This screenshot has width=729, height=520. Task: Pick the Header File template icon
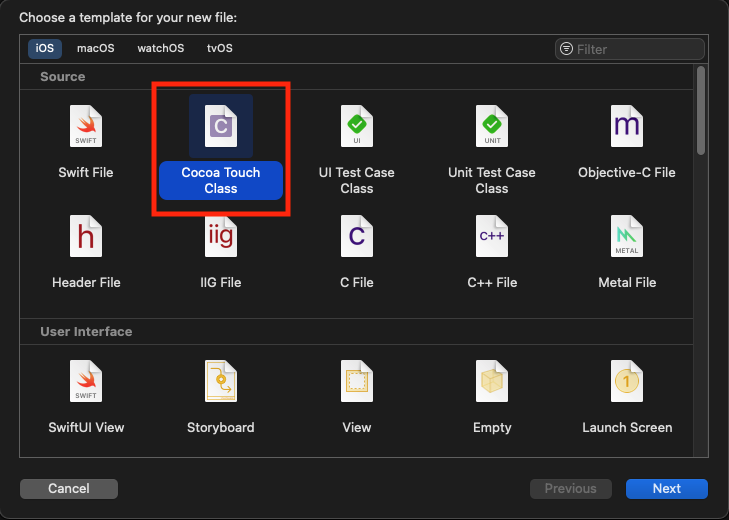point(86,236)
